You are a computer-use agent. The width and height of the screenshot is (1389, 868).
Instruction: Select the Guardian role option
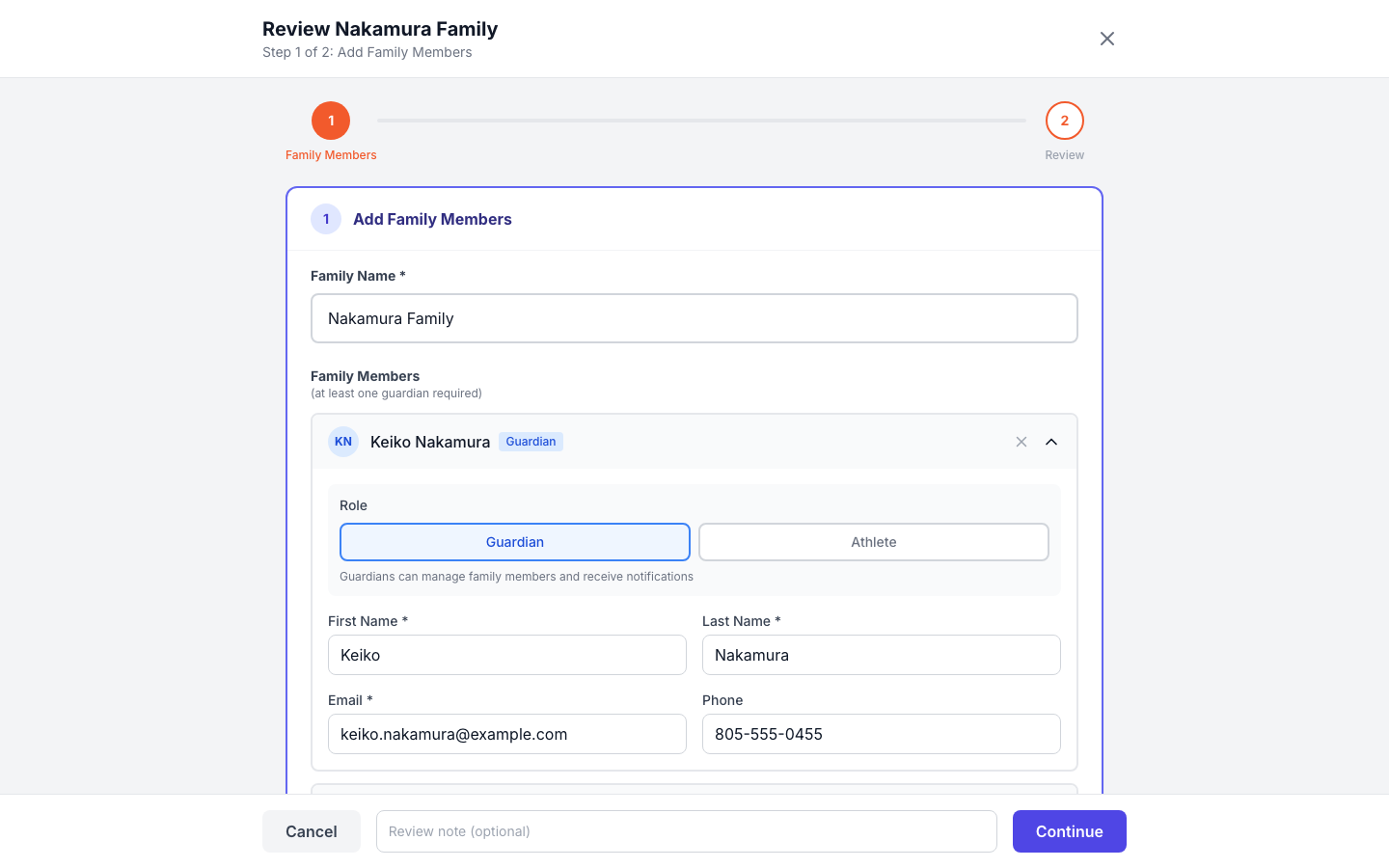[x=515, y=542]
